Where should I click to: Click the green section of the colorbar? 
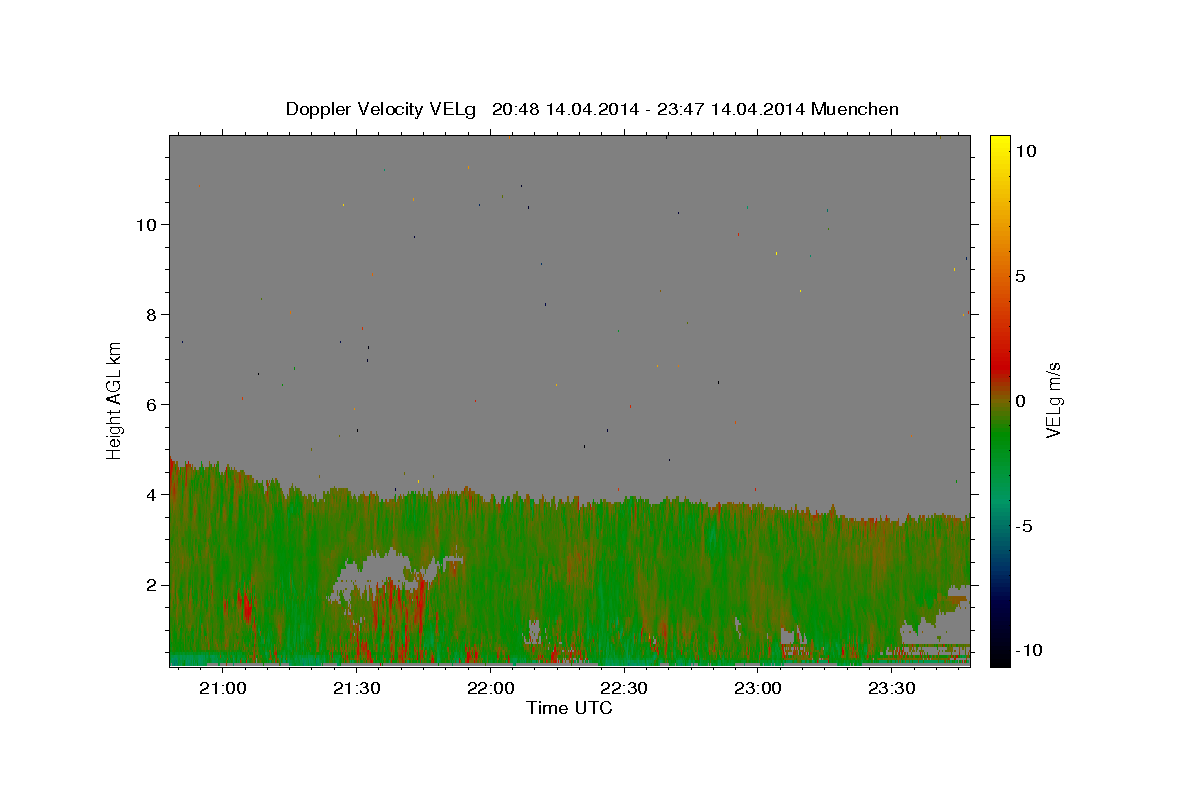tap(999, 440)
